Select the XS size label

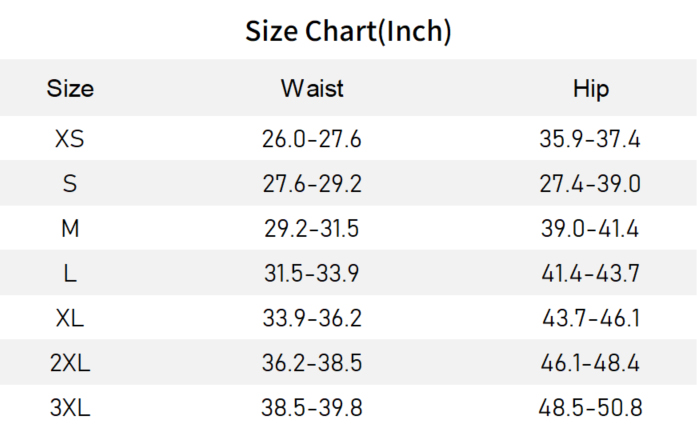[70, 139]
